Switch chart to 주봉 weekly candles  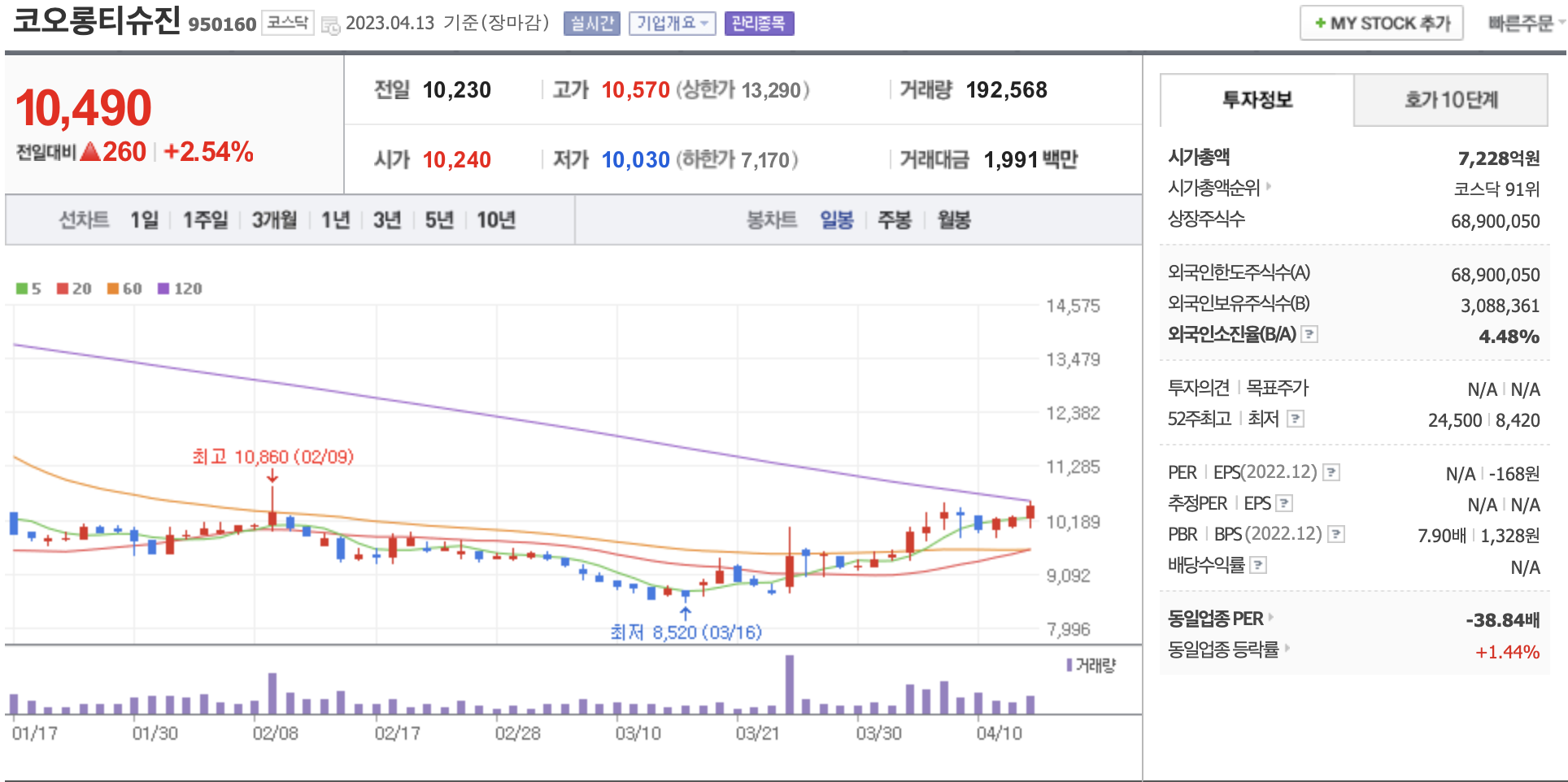coord(894,220)
